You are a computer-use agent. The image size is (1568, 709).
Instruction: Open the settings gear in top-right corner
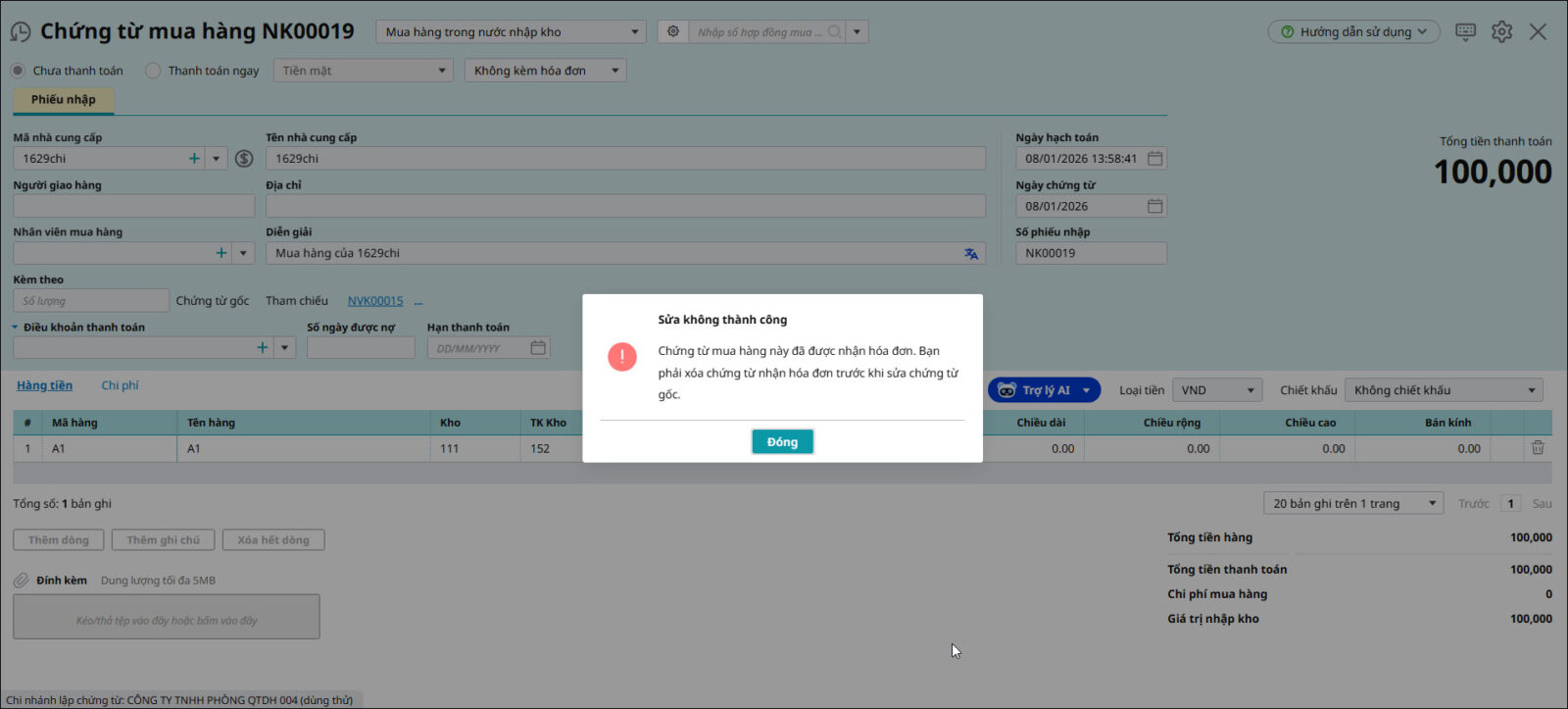point(1501,32)
